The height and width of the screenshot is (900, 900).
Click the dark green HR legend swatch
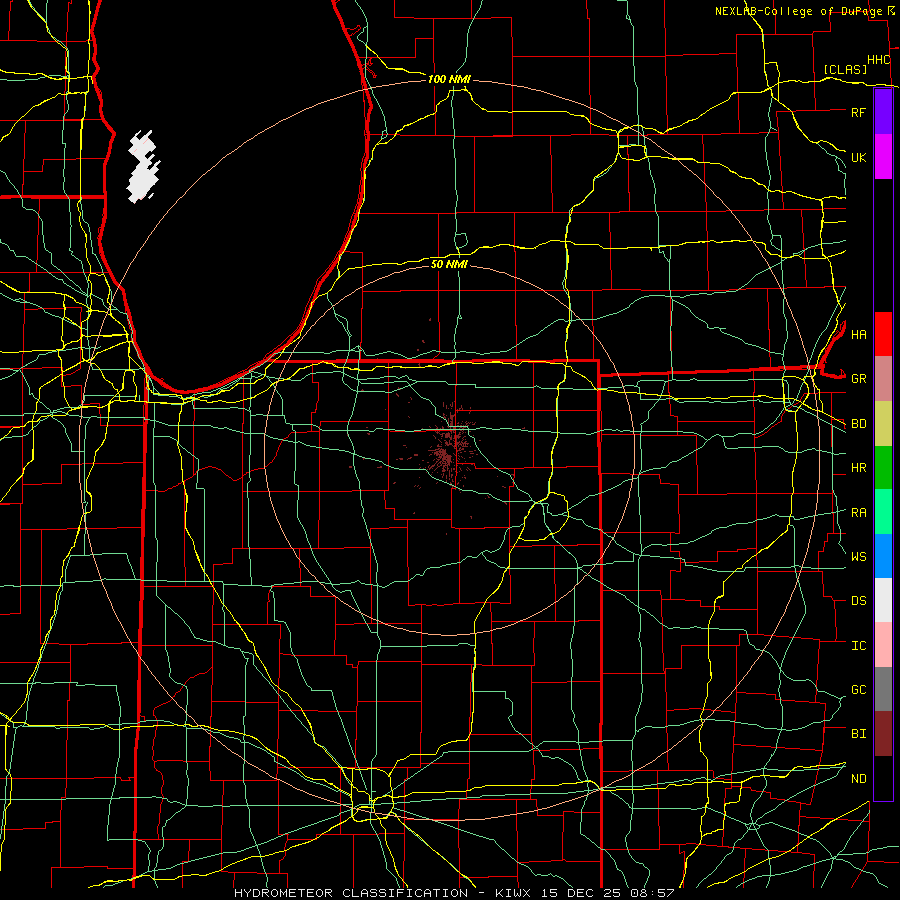(x=883, y=468)
